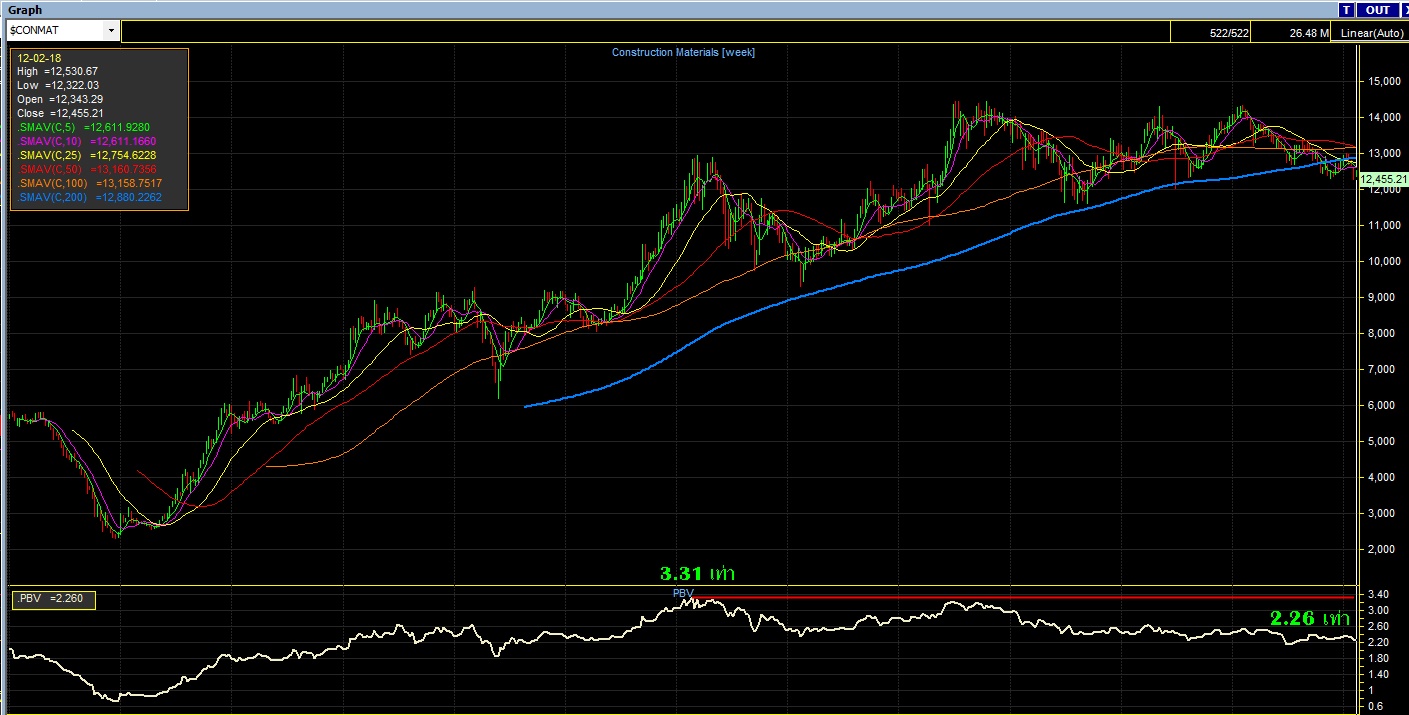Click the $CONMAT symbol input field
The height and width of the screenshot is (715, 1409).
tap(55, 31)
